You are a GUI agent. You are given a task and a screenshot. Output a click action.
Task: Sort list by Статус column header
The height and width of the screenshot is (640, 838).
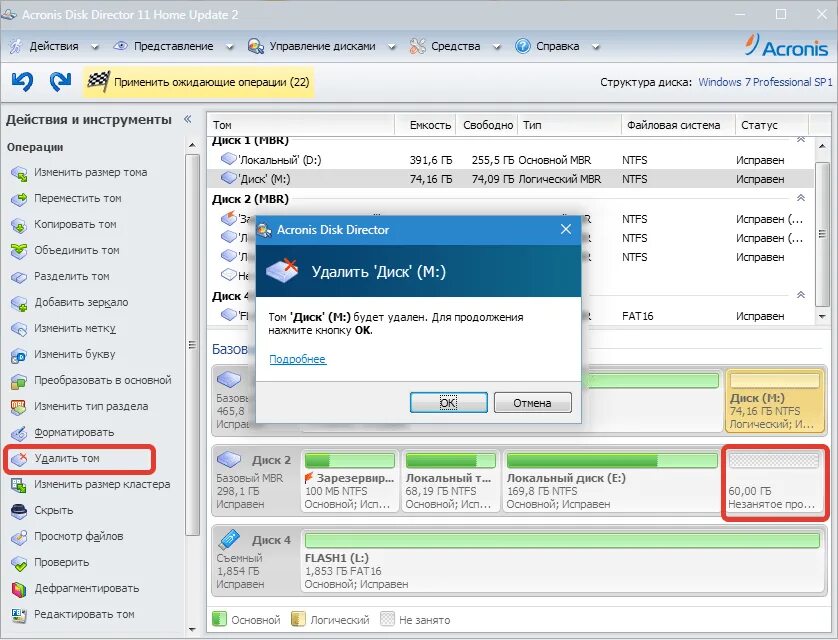(x=772, y=125)
